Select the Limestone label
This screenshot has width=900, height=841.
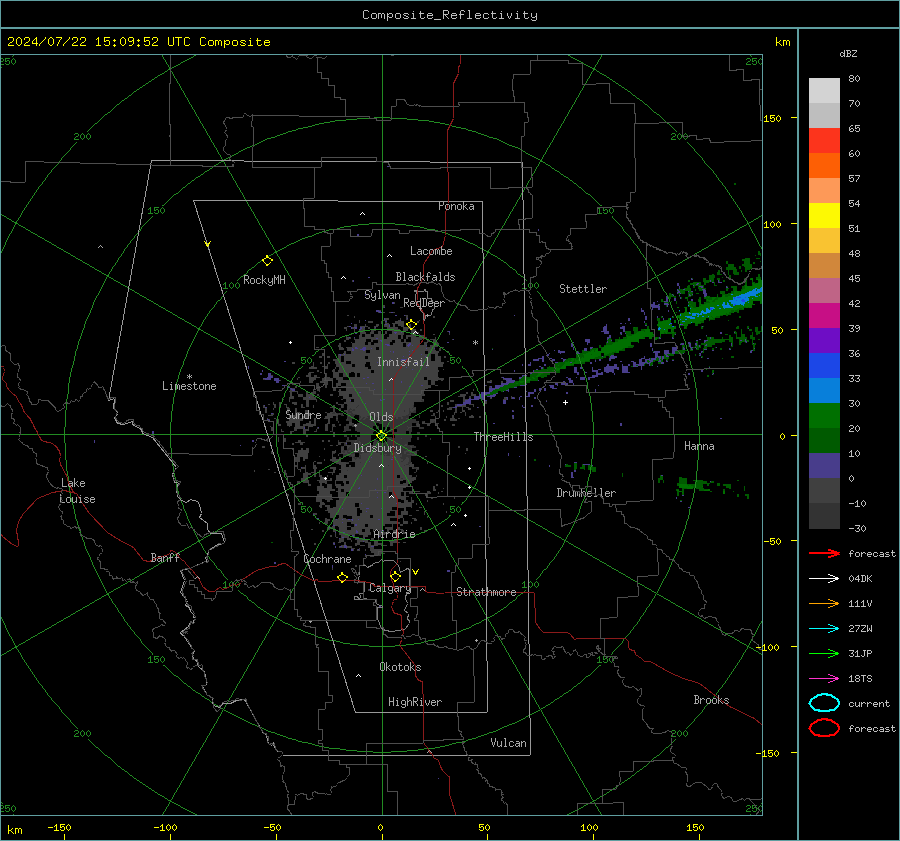[x=189, y=386]
